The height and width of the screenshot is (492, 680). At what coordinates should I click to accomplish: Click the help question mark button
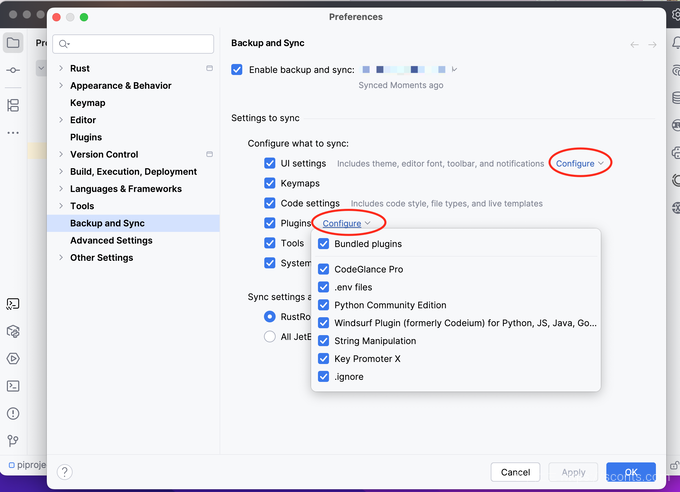(65, 472)
